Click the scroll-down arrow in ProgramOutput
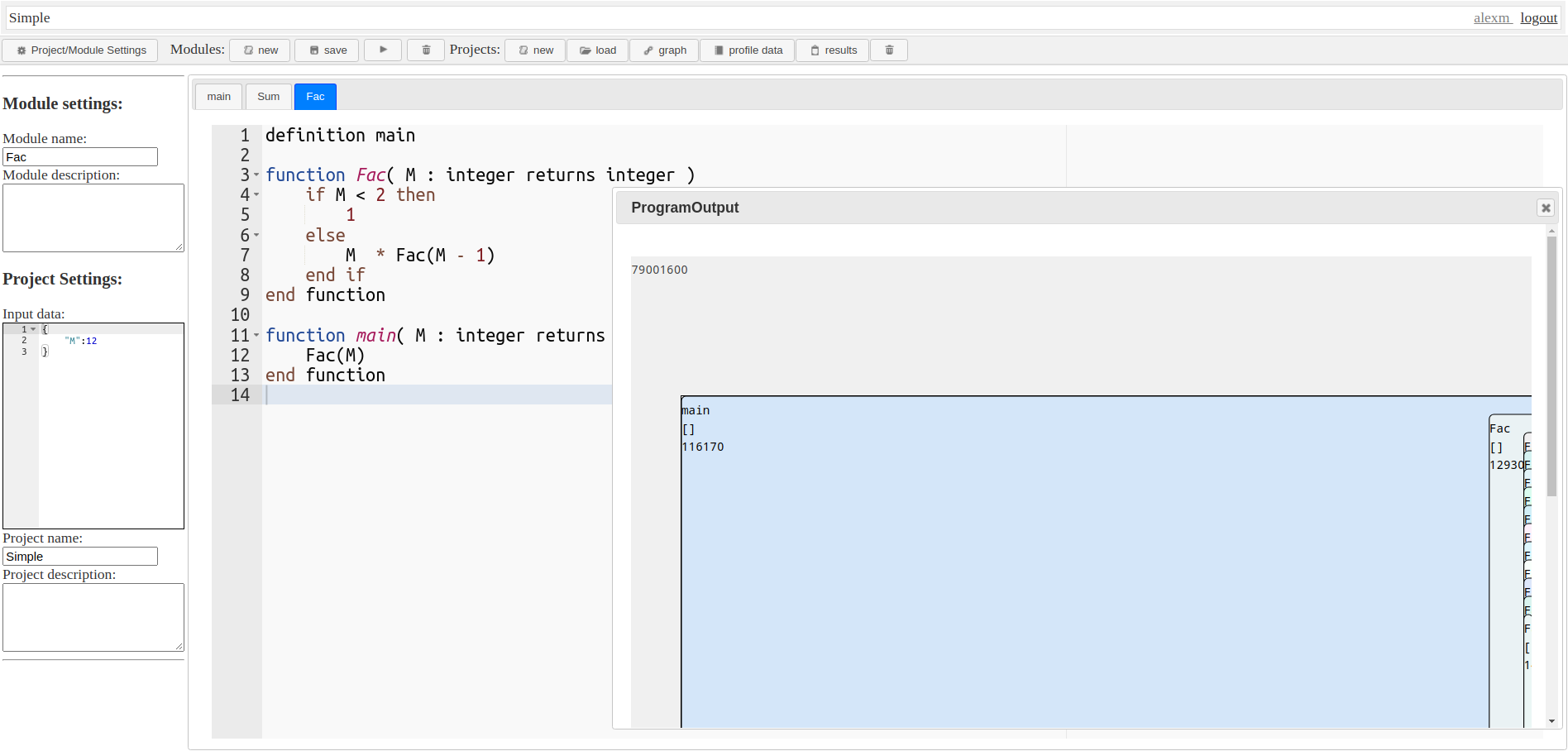Image resolution: width=1568 pixels, height=751 pixels. (x=1551, y=721)
